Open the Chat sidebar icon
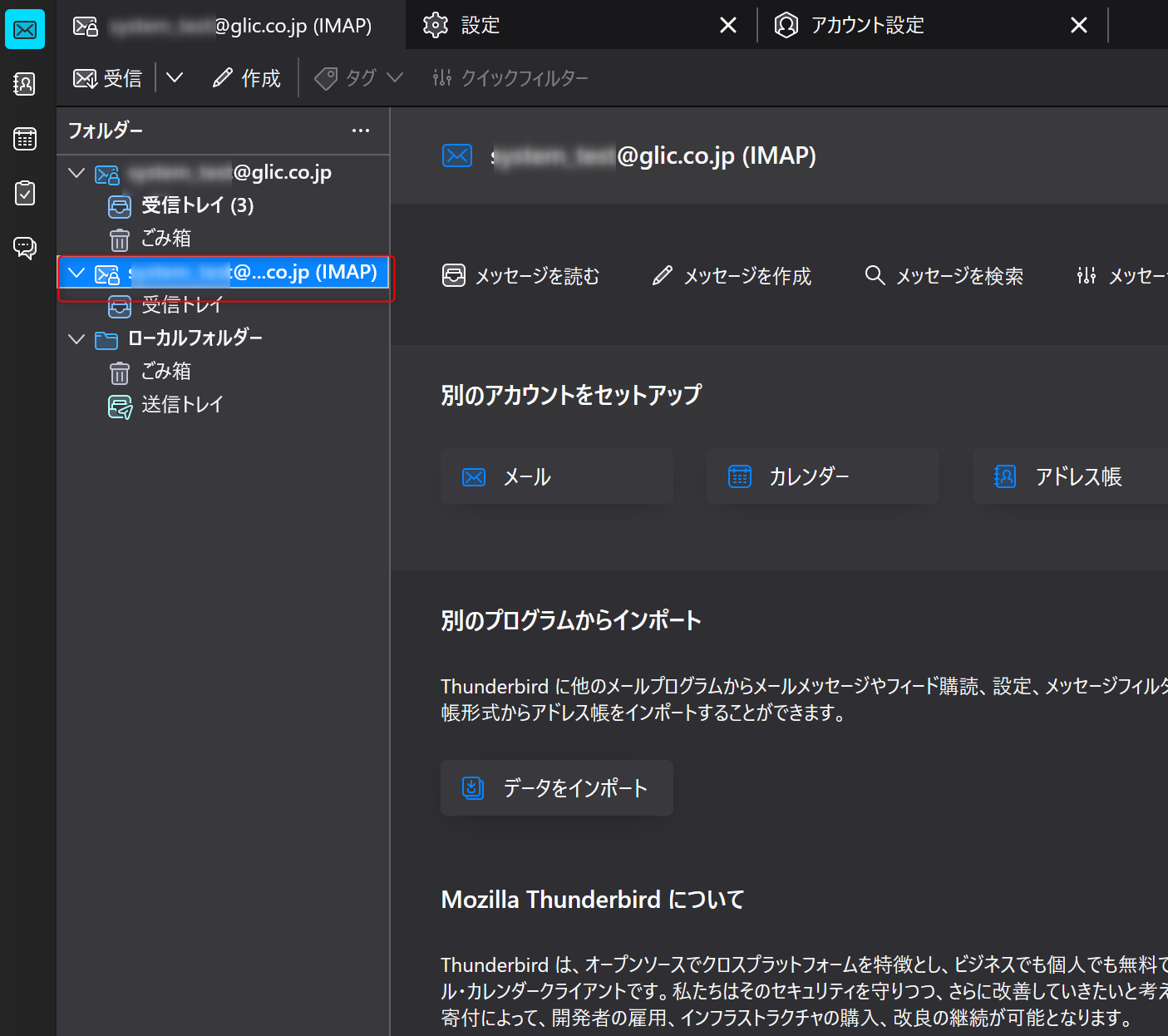Screen dimensions: 1168x1036 25,247
